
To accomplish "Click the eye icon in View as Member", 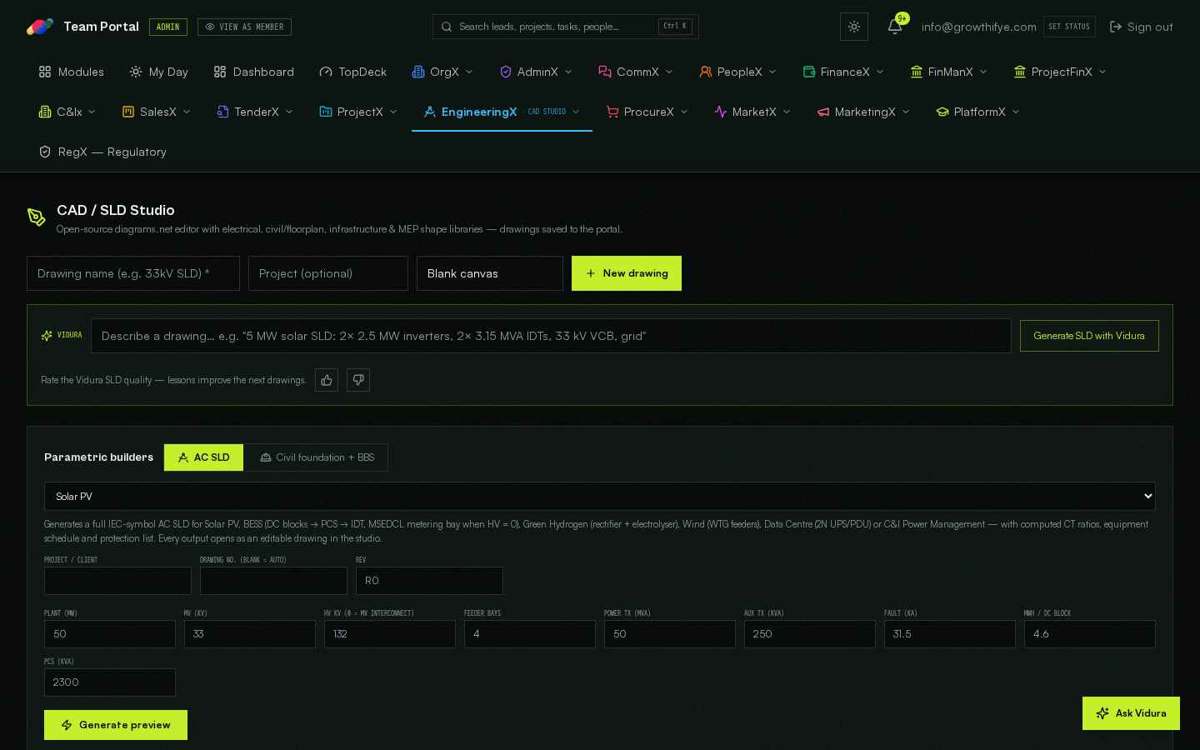I will 210,27.
